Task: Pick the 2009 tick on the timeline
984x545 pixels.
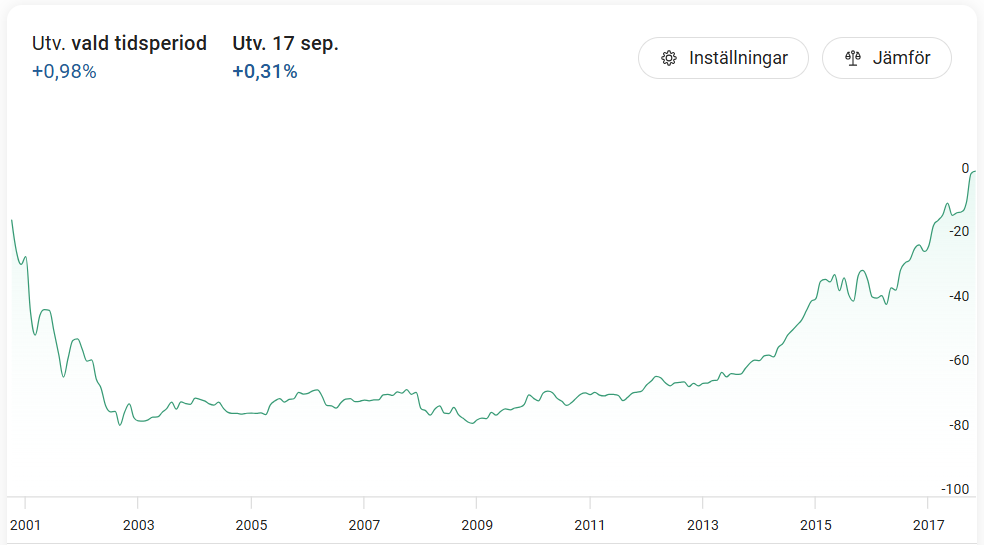Action: coord(477,525)
